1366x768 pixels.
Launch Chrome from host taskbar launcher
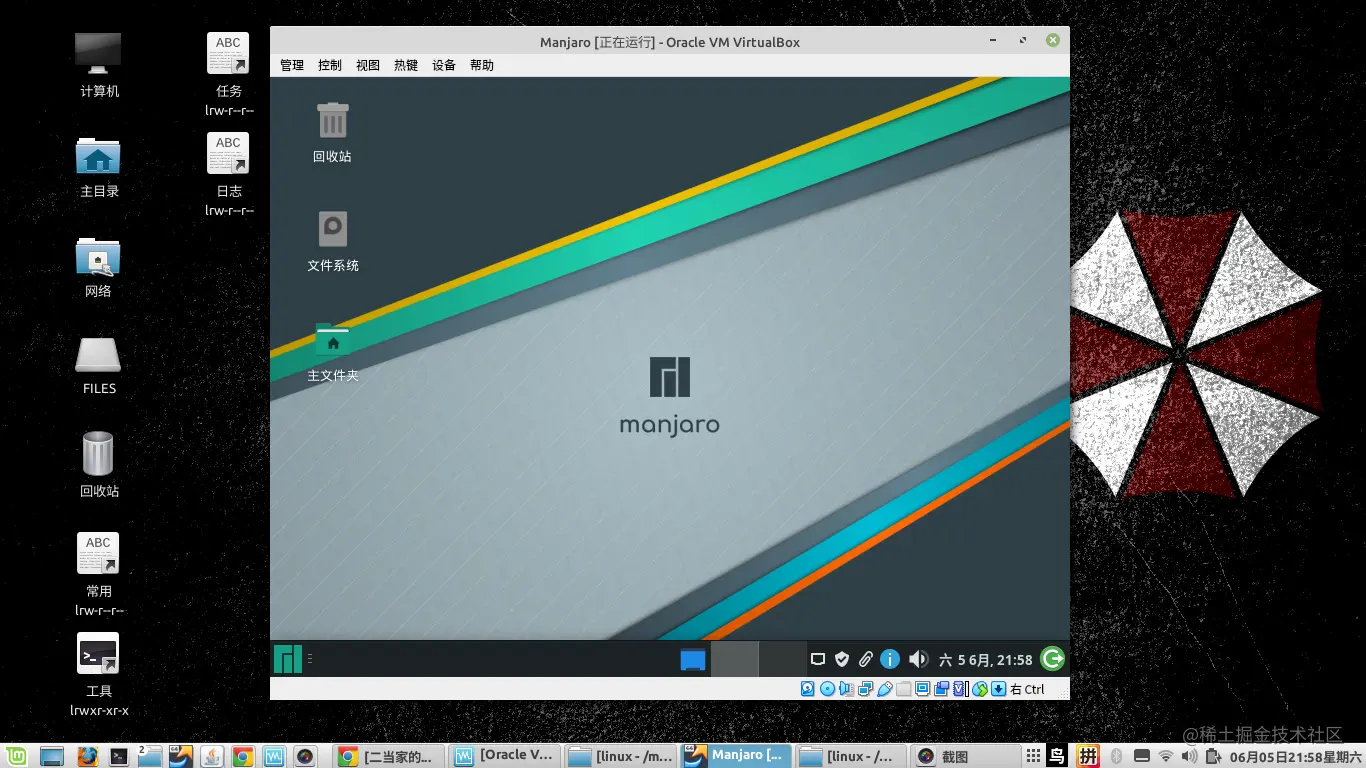242,757
